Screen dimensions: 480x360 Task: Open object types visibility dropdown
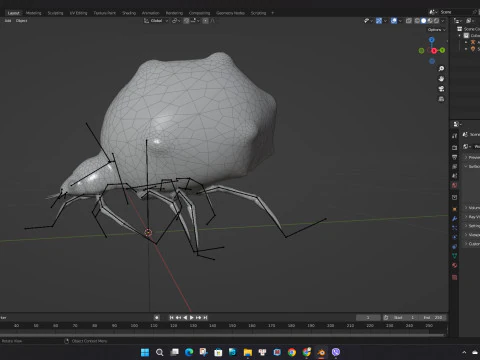click(x=368, y=21)
